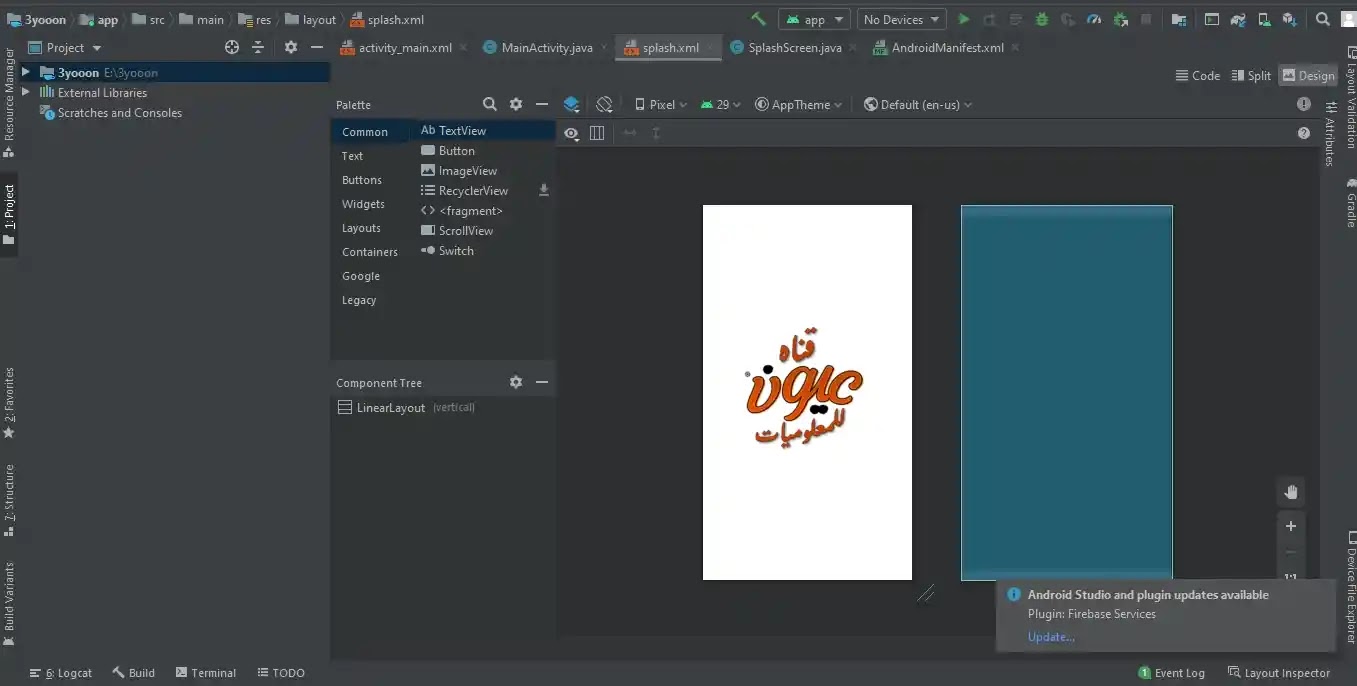This screenshot has width=1357, height=686.
Task: Switch editor to Design view
Action: 1308,76
